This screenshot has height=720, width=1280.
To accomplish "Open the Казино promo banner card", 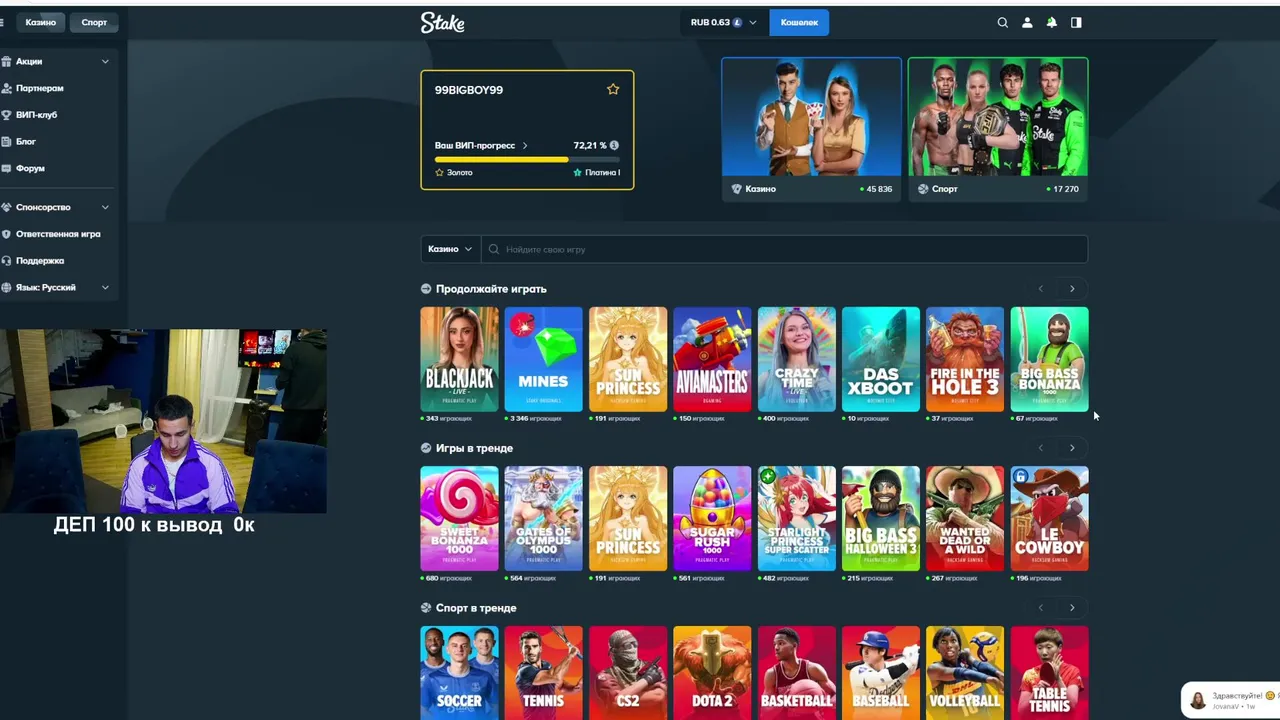I will click(811, 129).
